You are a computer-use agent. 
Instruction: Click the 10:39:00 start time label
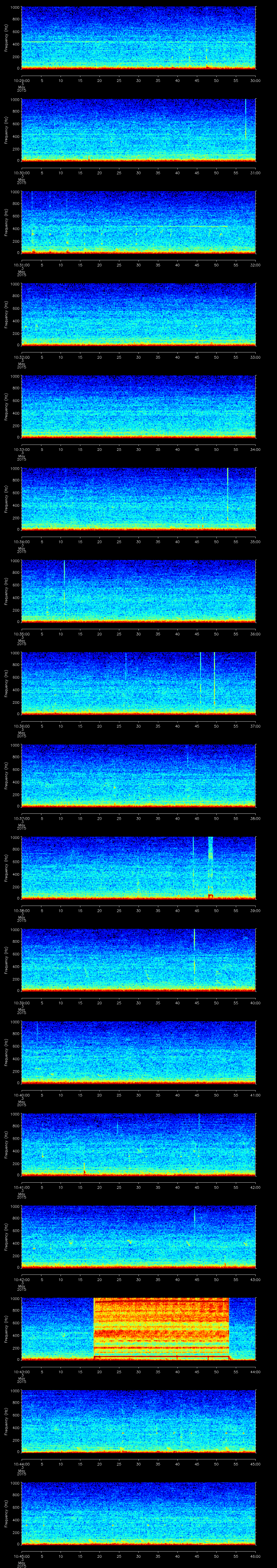(22, 1003)
